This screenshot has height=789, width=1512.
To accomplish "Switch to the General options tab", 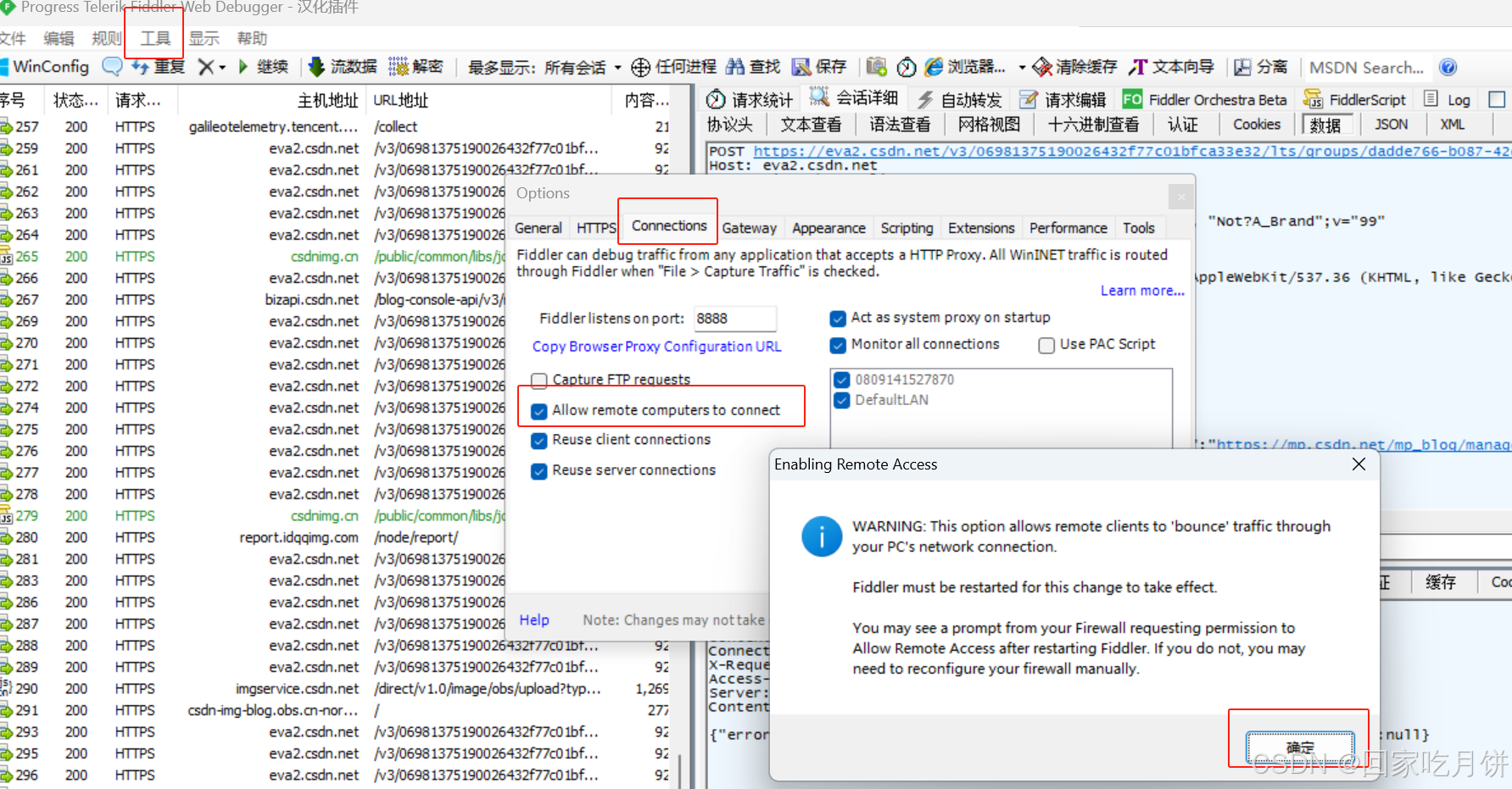I will [x=538, y=228].
